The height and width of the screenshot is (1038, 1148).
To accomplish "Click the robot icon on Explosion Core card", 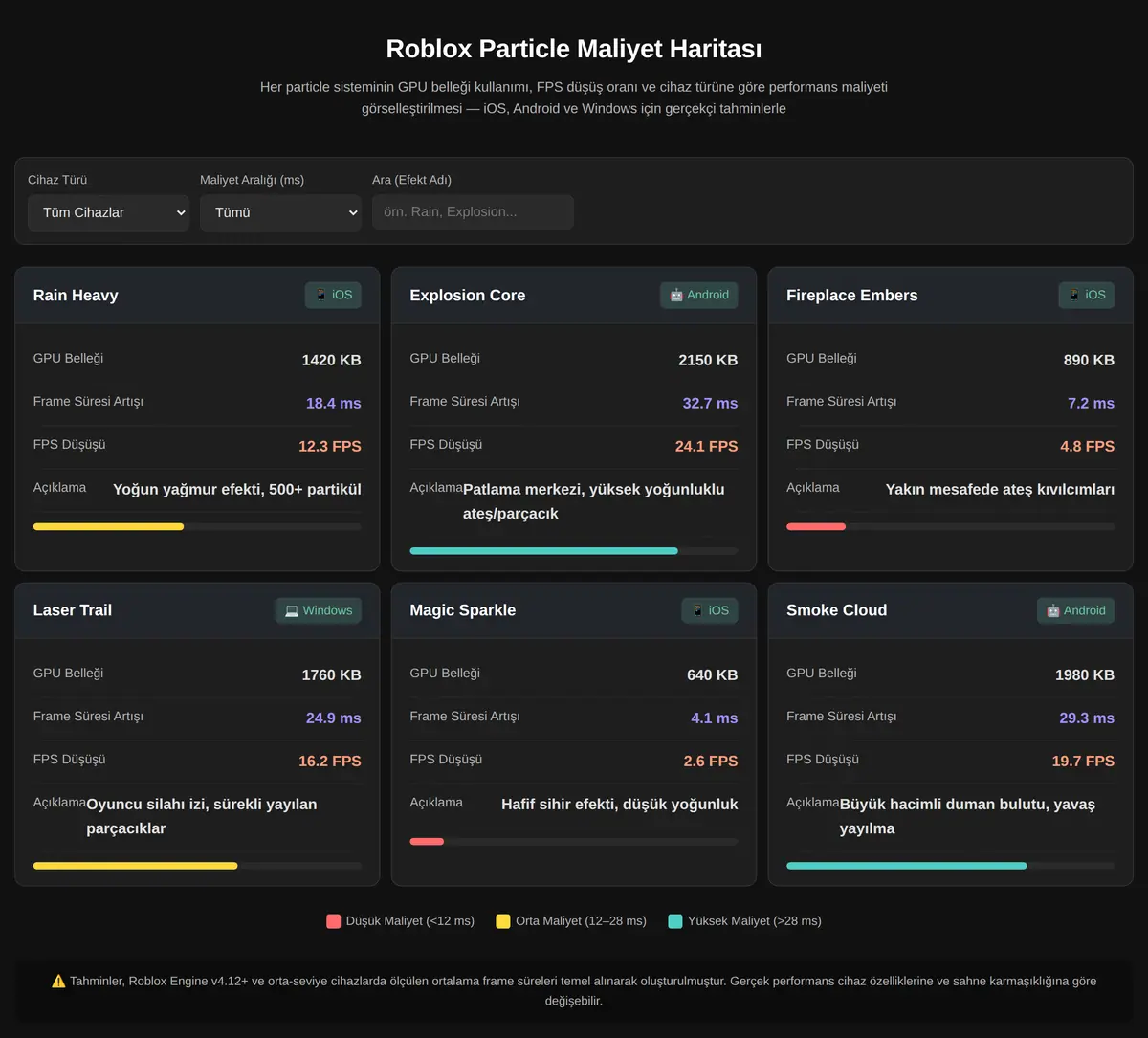I will pos(676,295).
